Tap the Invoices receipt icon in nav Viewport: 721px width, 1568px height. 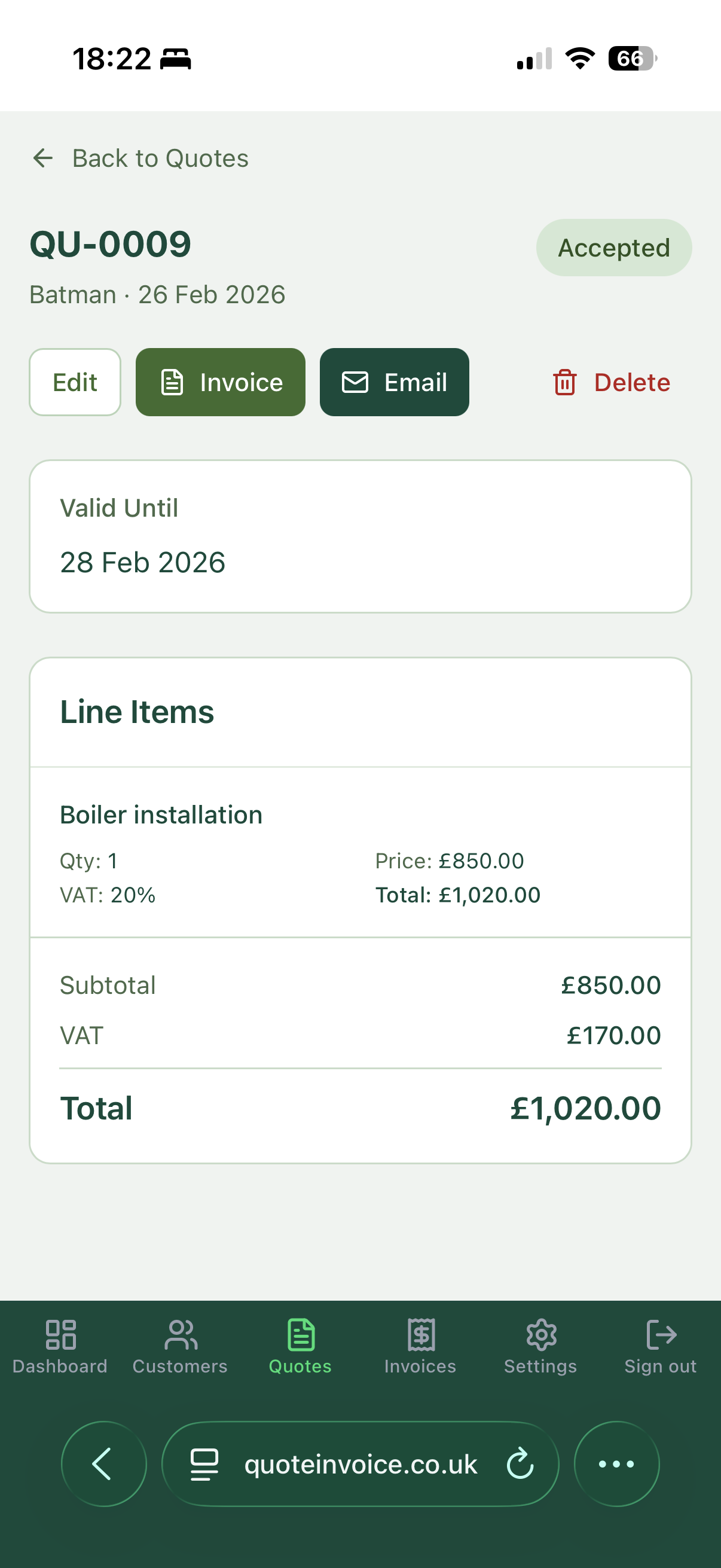(x=420, y=1334)
